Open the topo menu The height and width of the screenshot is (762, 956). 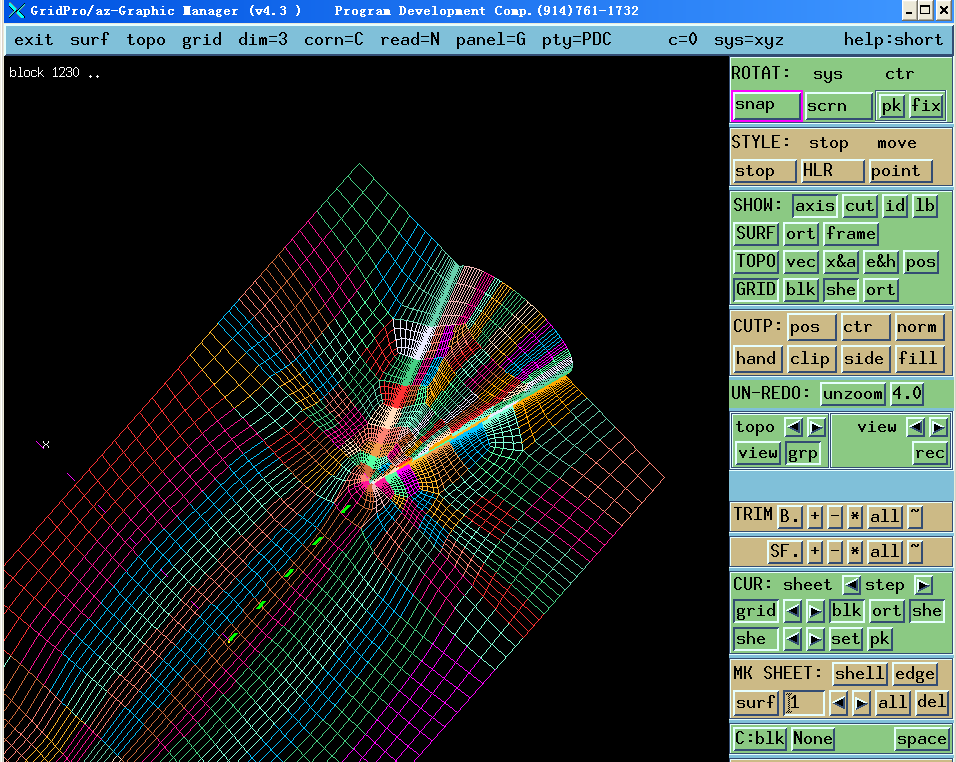[146, 40]
